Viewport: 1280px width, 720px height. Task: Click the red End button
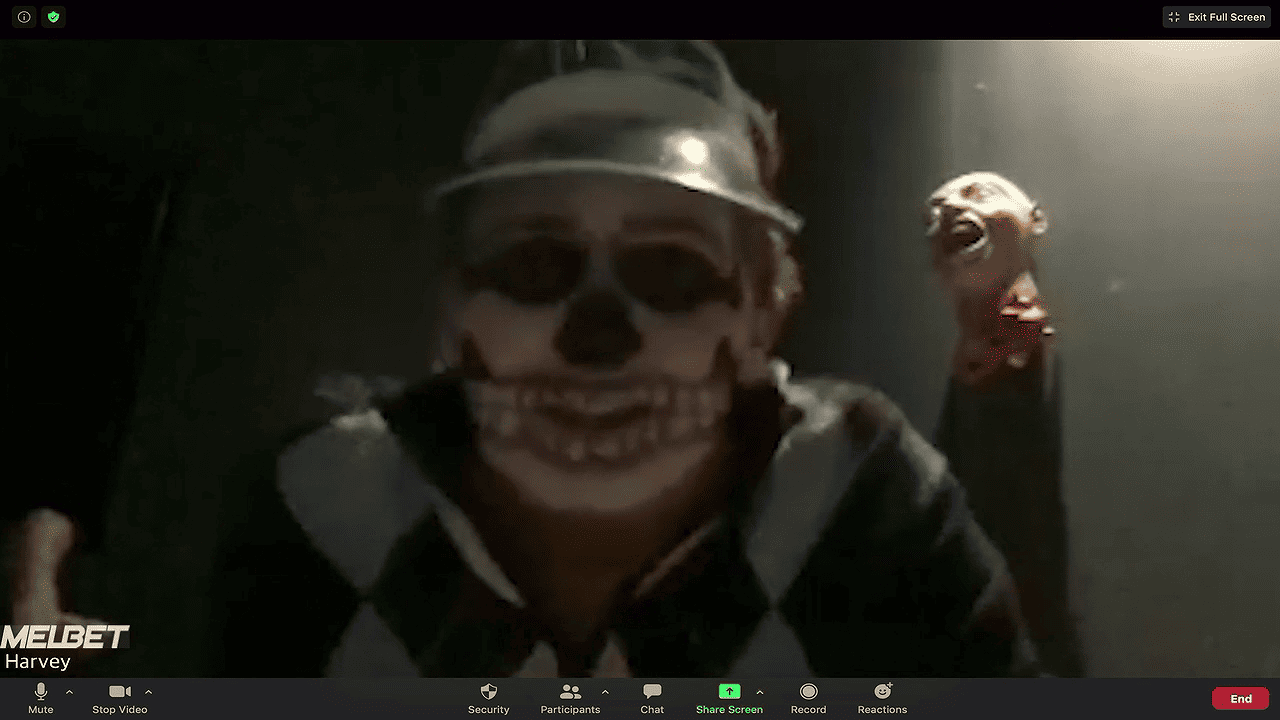1240,699
